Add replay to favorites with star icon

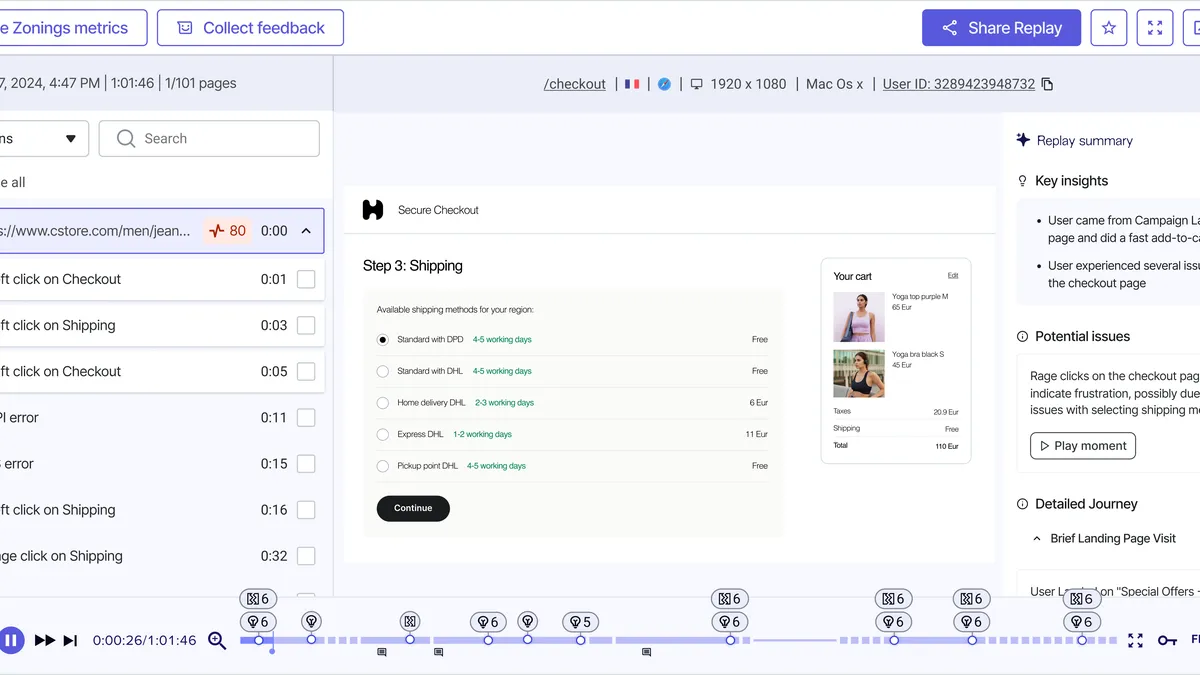[x=1109, y=28]
